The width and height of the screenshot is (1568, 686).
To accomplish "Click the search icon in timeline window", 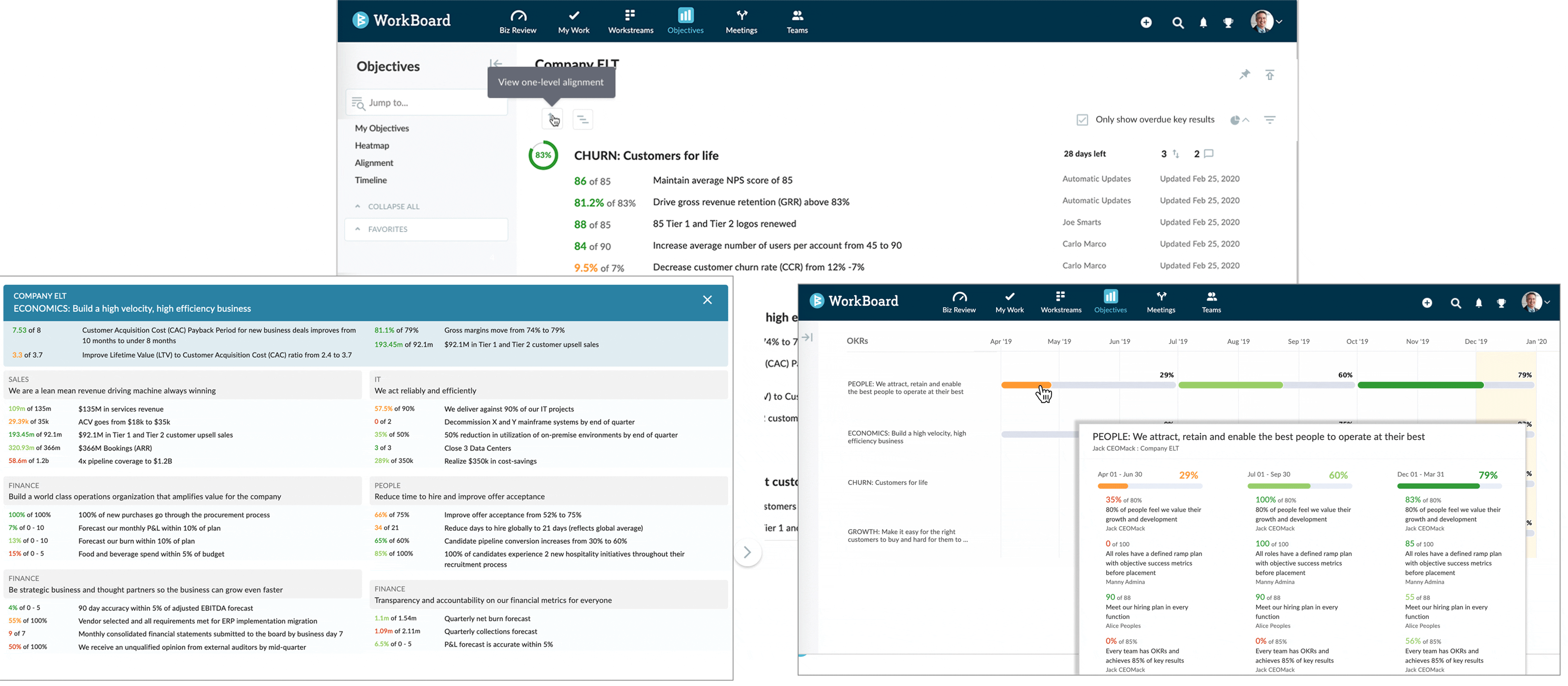I will (x=1455, y=303).
